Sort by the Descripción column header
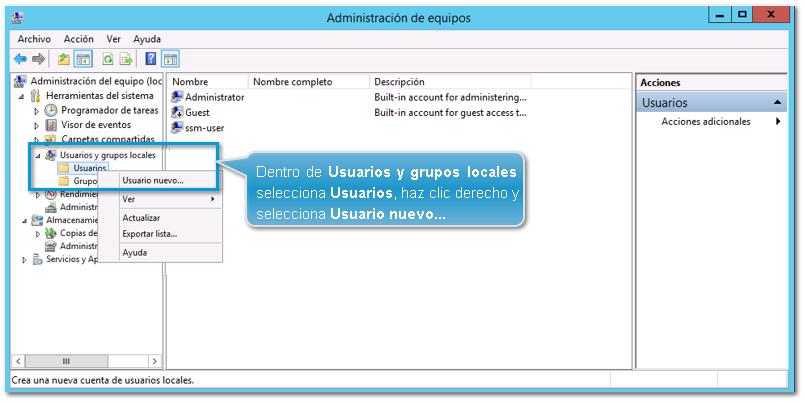Image resolution: width=804 pixels, height=402 pixels. click(450, 82)
